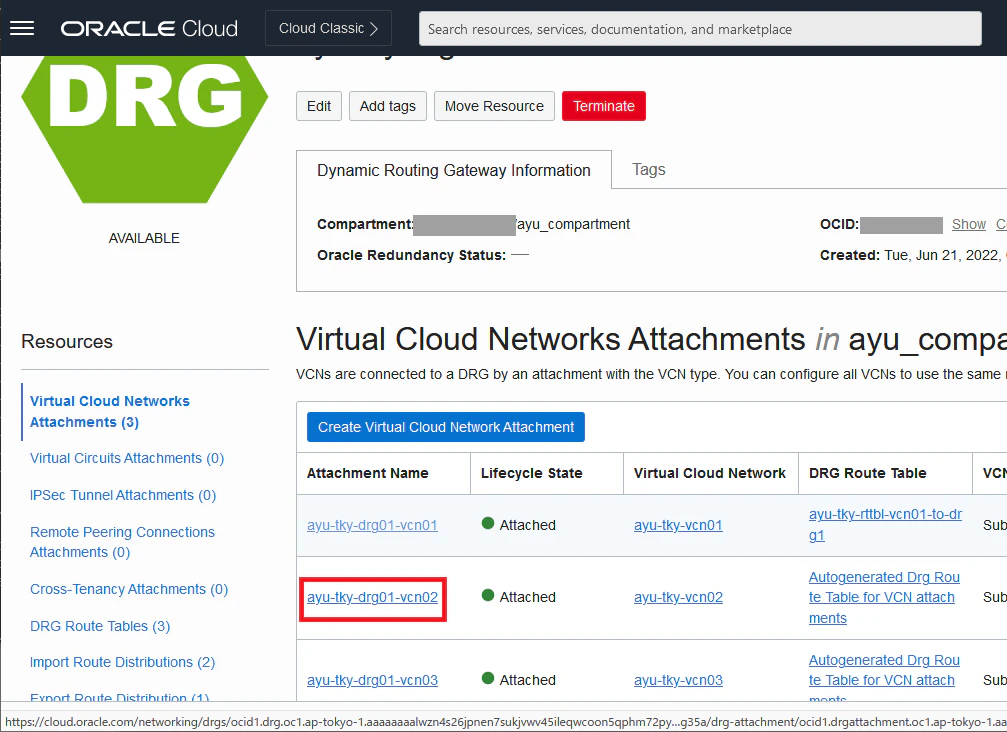
Task: Open Virtual Cloud Networks Attachments (3)
Action: (x=110, y=412)
